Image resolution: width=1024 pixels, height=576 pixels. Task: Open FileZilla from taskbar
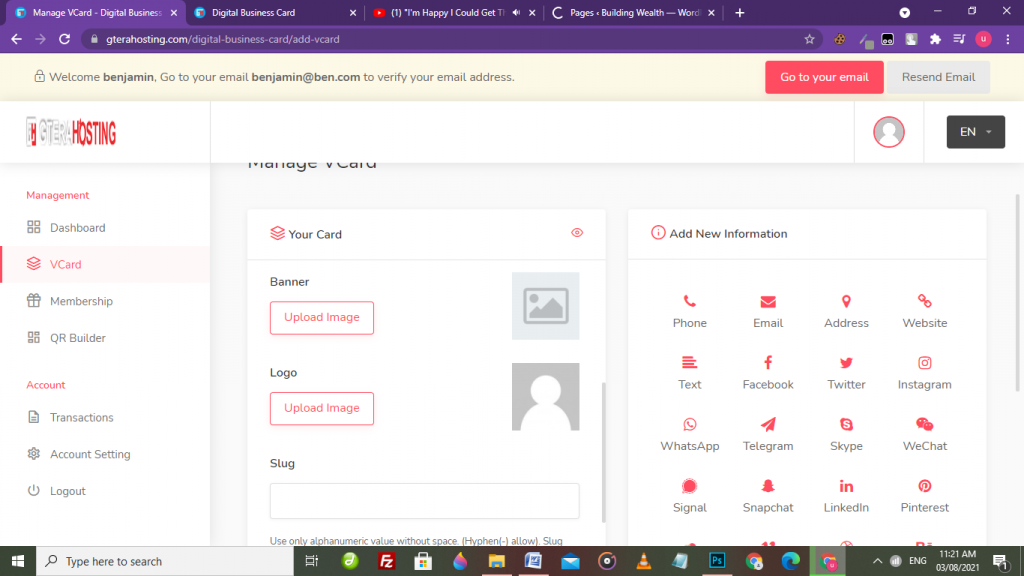pos(387,561)
